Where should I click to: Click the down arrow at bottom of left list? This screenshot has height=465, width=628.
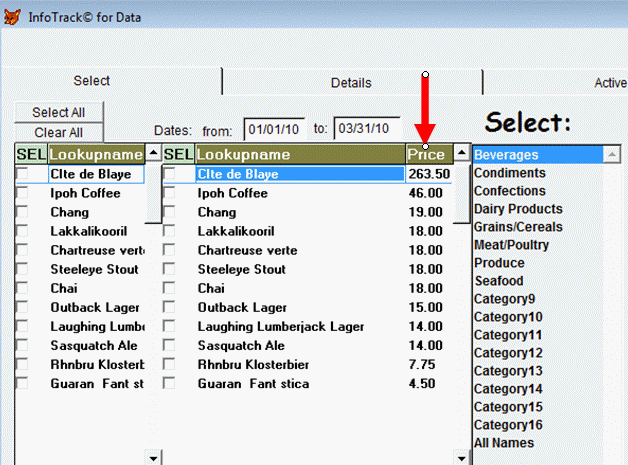click(x=153, y=458)
